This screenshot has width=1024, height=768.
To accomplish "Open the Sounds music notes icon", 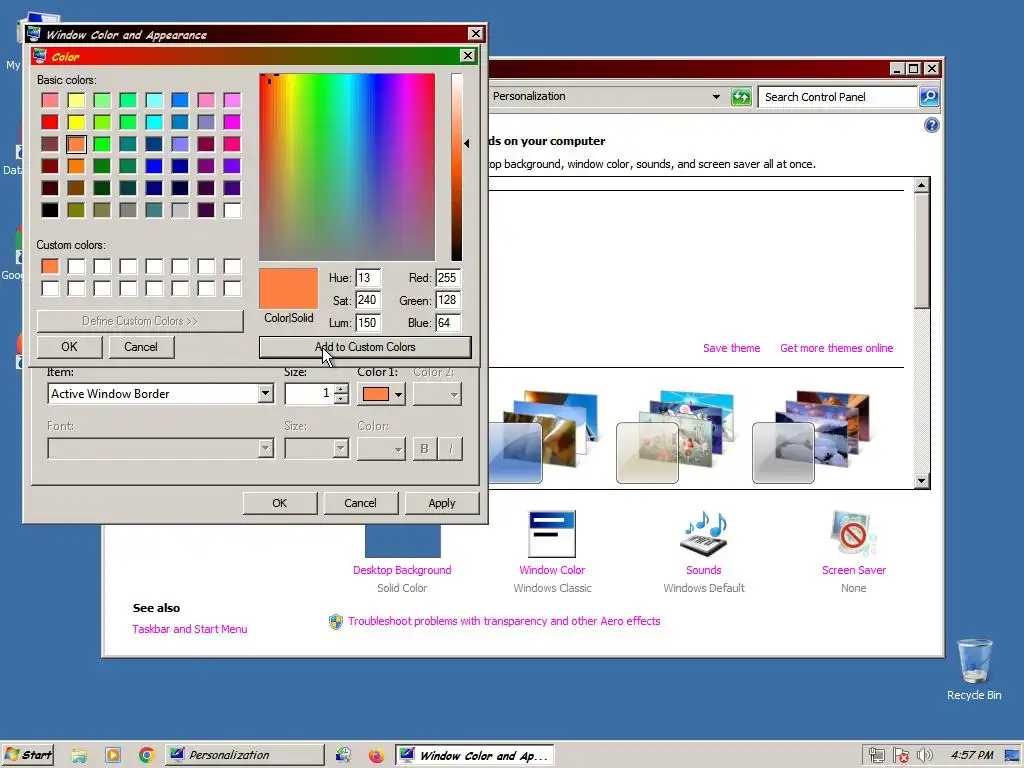I will (703, 534).
